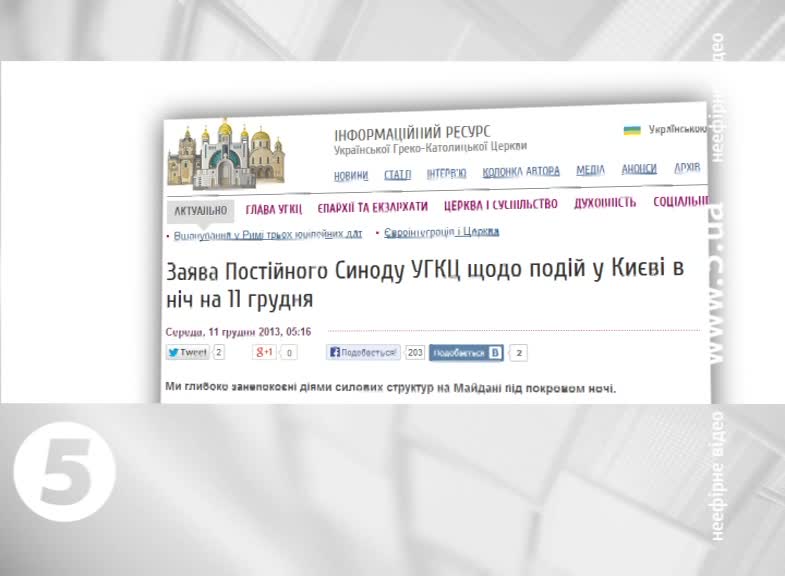
Task: Click the church logo image in header
Action: click(225, 155)
